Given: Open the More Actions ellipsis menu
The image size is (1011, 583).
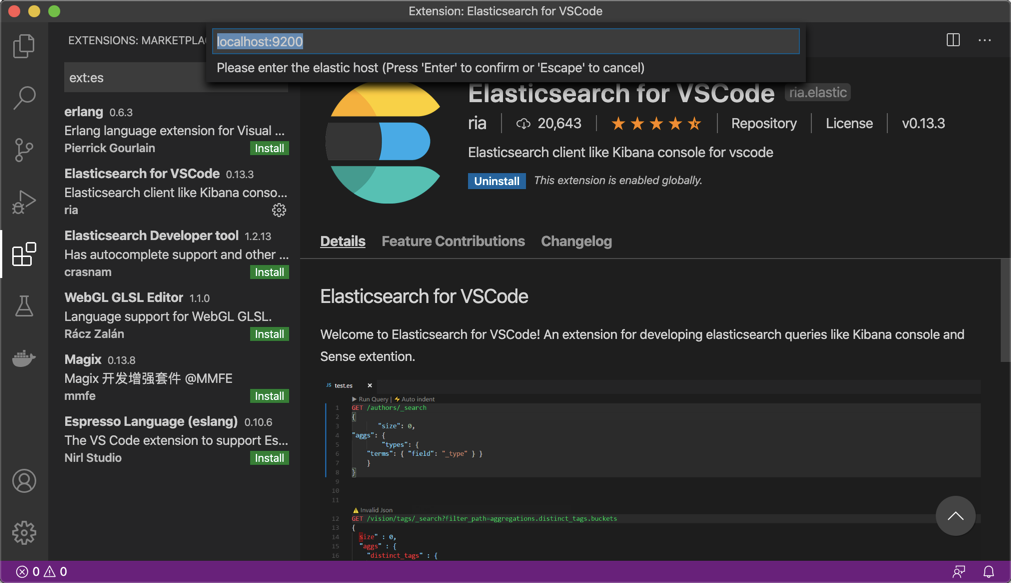Looking at the screenshot, I should tap(985, 40).
